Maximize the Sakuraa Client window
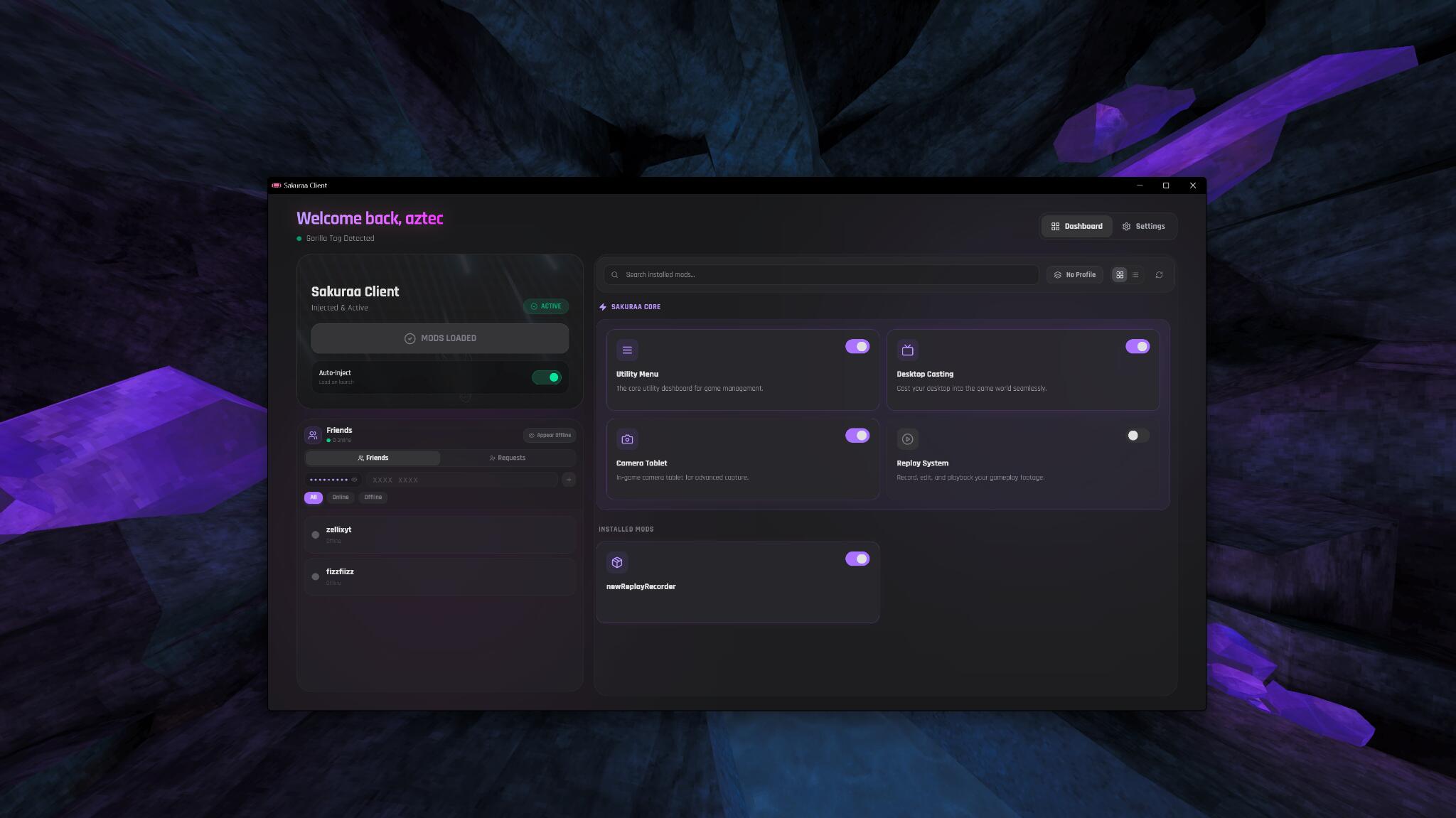 pyautogui.click(x=1166, y=185)
